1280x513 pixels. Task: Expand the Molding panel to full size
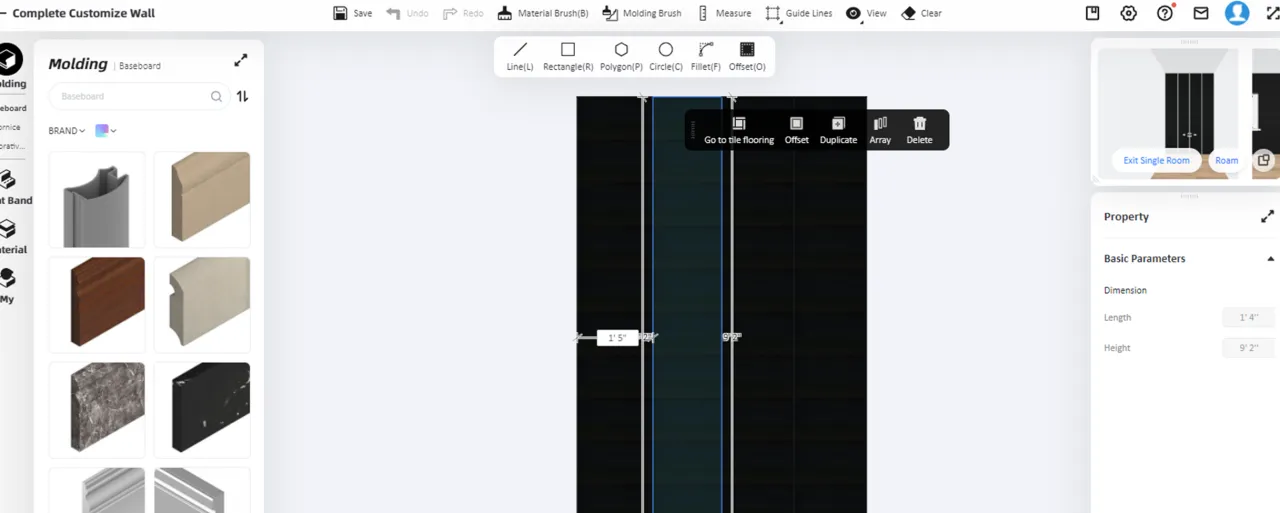[x=241, y=61]
